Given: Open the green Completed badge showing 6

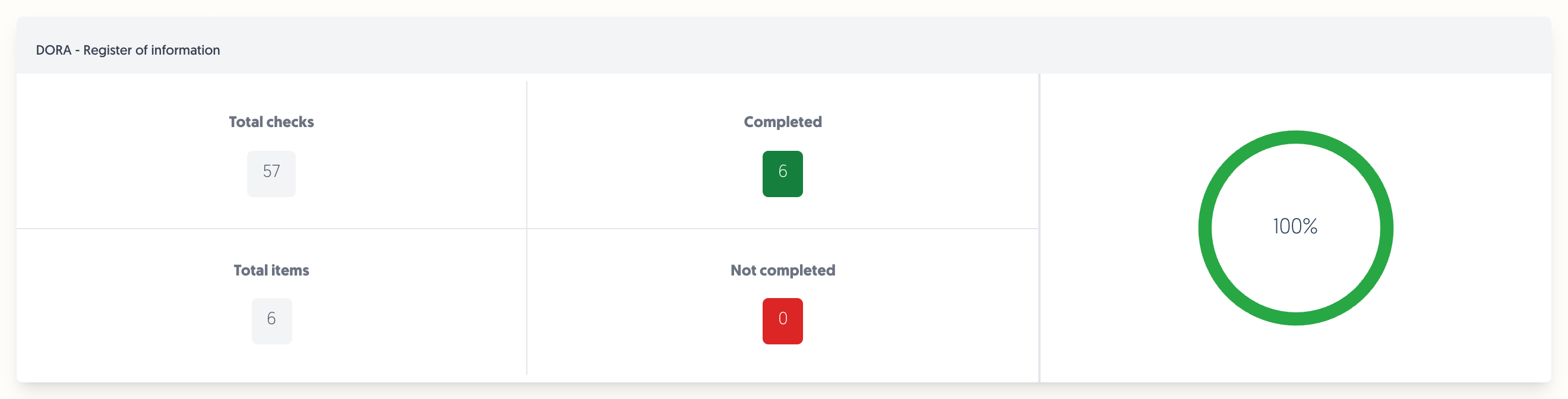Looking at the screenshot, I should (783, 173).
